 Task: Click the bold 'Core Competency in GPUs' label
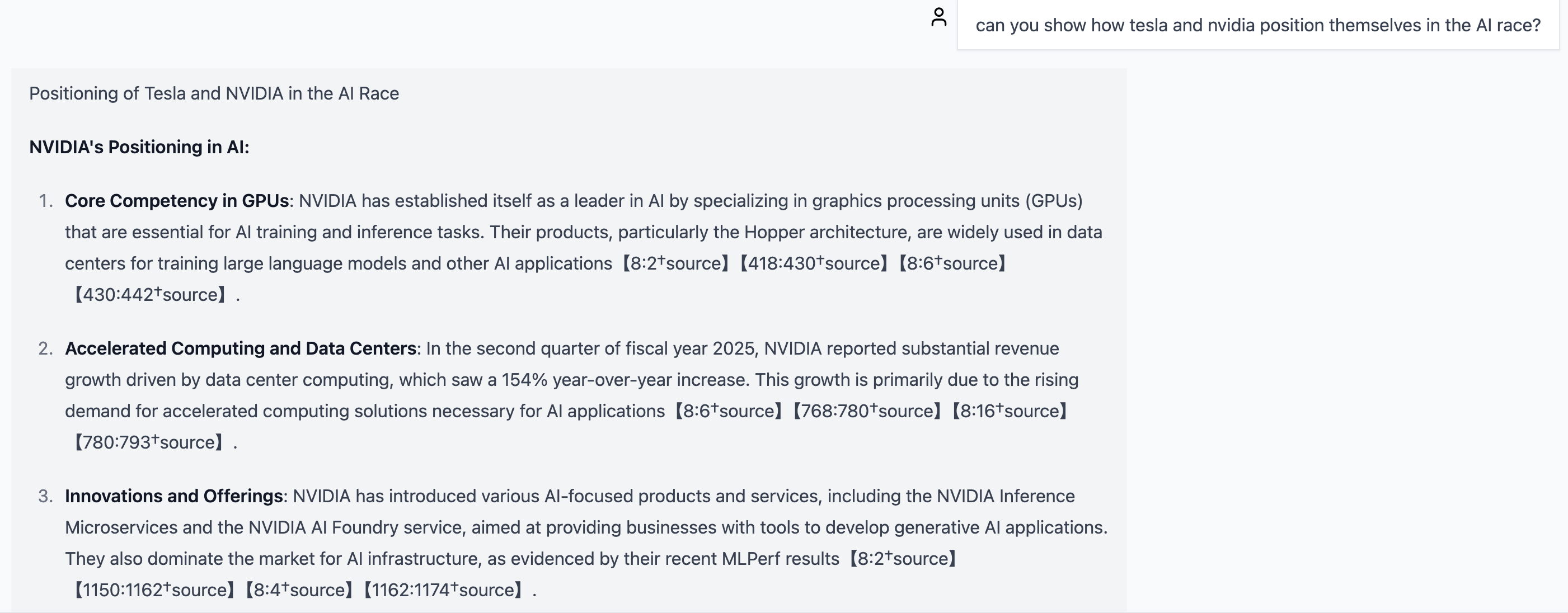tap(176, 201)
